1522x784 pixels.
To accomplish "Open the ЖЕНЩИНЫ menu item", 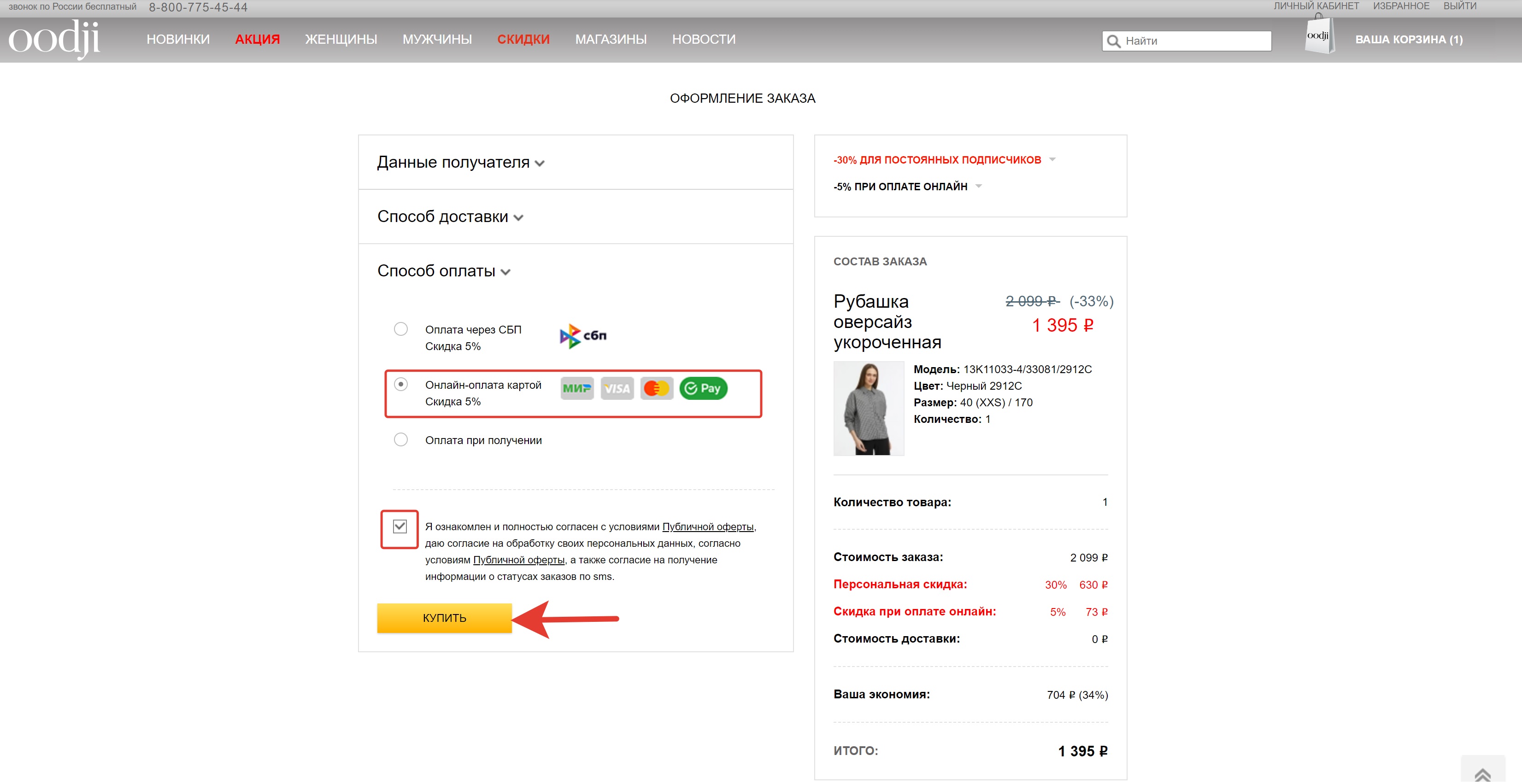I will click(x=341, y=40).
